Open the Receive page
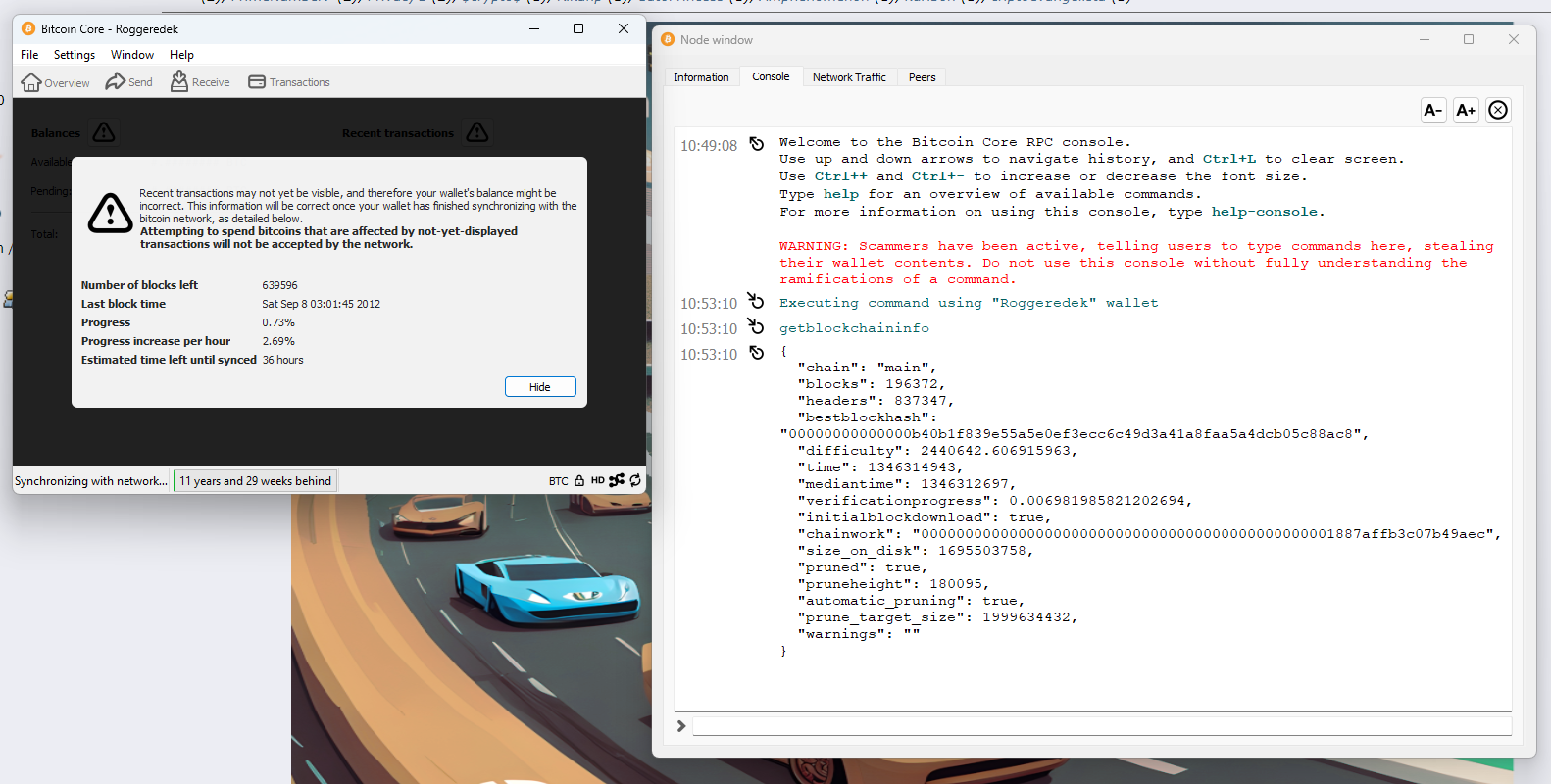This screenshot has width=1551, height=784. coord(200,82)
